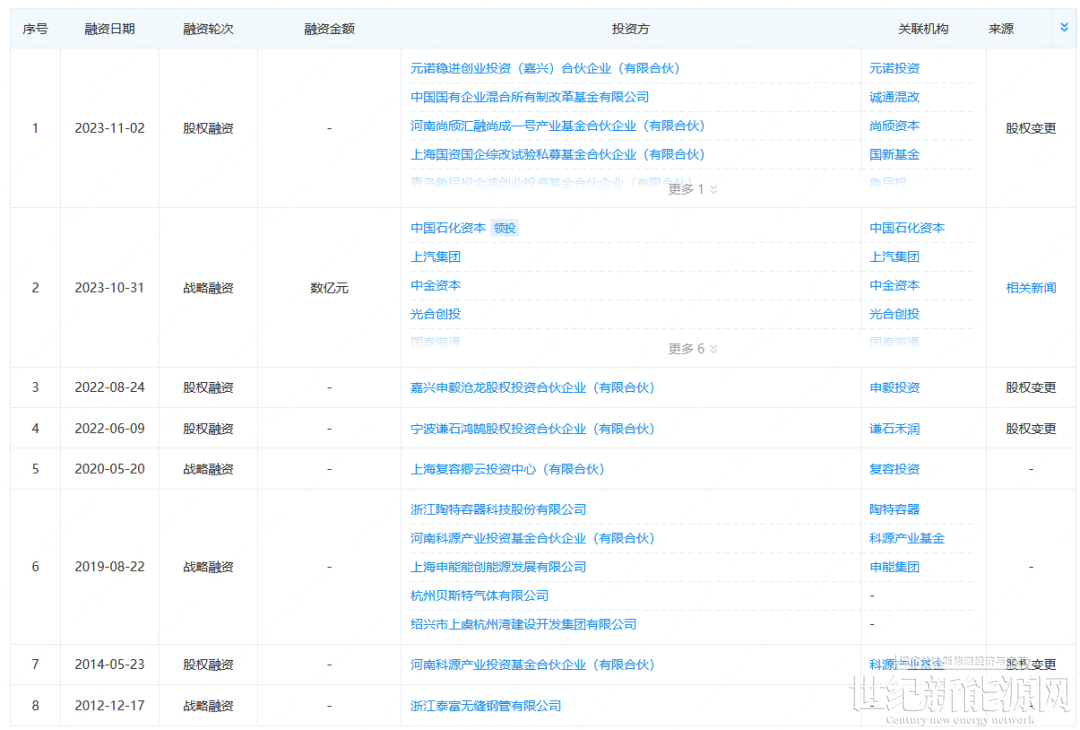Open 中国国有企业混合所有制改革基金有限公司 link
This screenshot has width=1080, height=730.
pos(529,97)
